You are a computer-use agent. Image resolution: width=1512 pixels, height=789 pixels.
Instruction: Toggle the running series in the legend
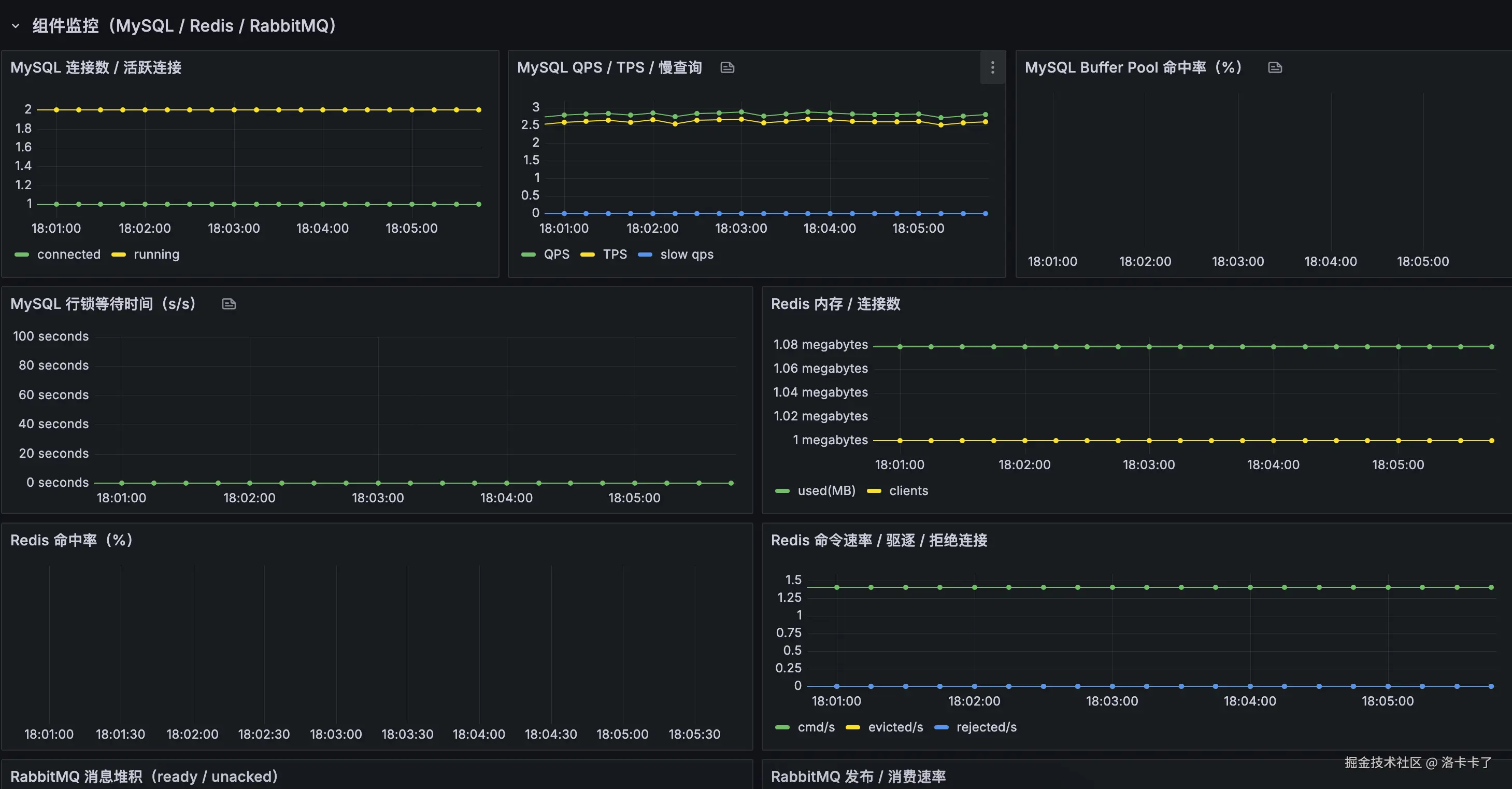[x=156, y=255]
